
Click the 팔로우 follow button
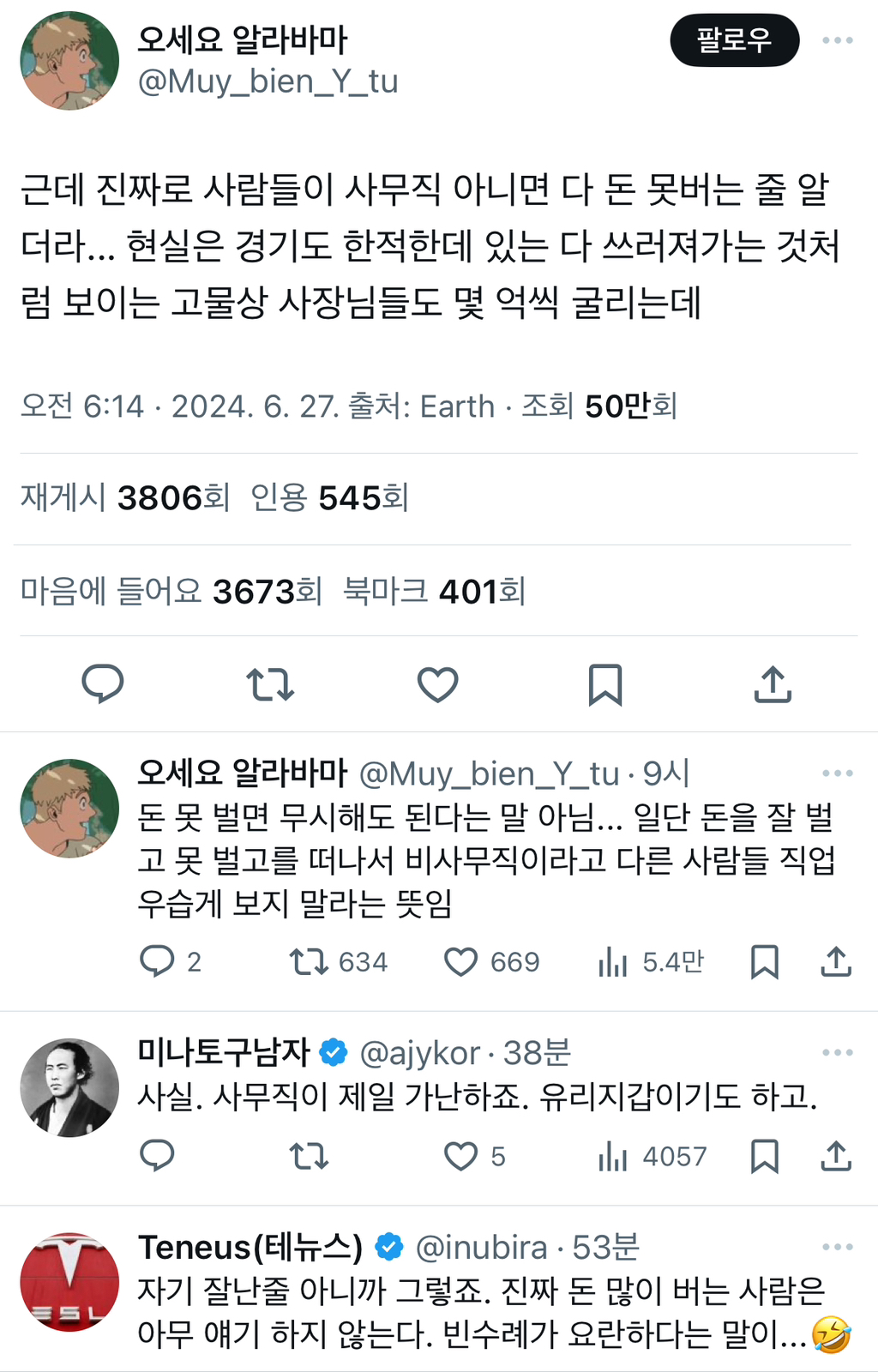(734, 40)
